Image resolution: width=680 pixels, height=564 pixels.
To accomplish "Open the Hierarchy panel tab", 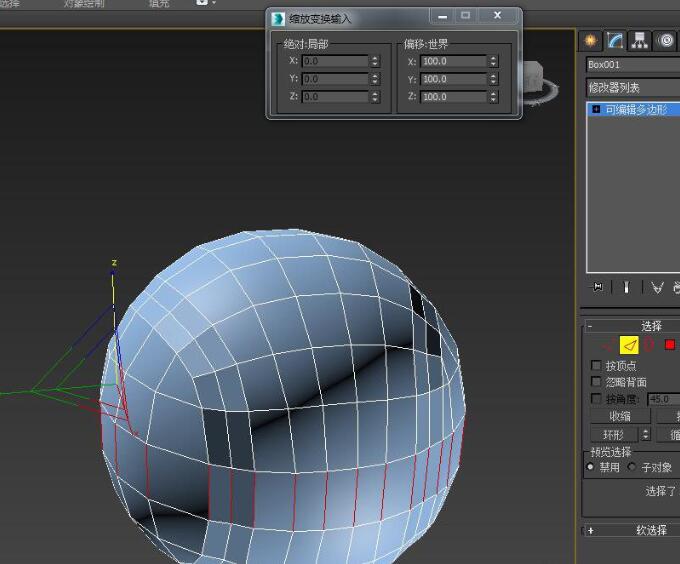I will pyautogui.click(x=641, y=40).
